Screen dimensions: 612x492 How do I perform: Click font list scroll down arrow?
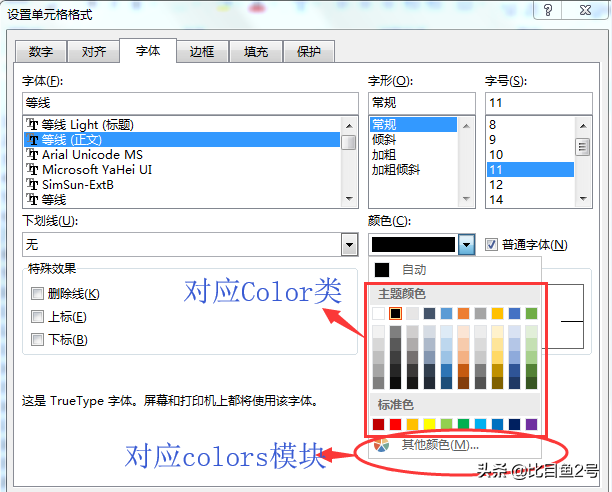pos(349,199)
